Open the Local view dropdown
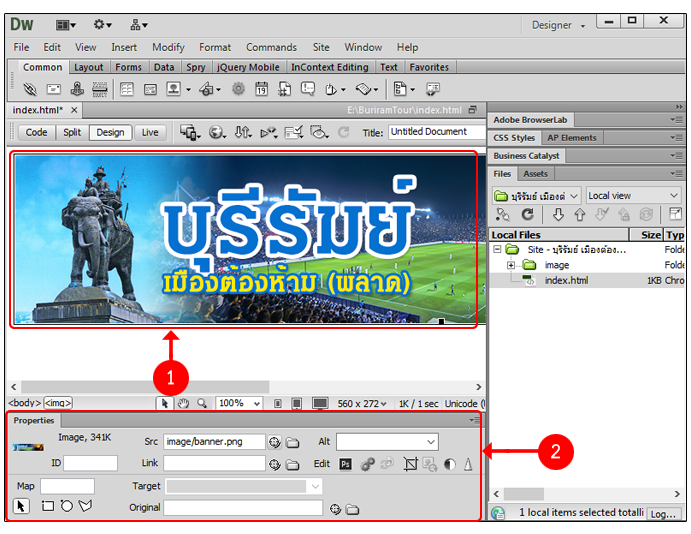This screenshot has width=691, height=534. point(633,196)
